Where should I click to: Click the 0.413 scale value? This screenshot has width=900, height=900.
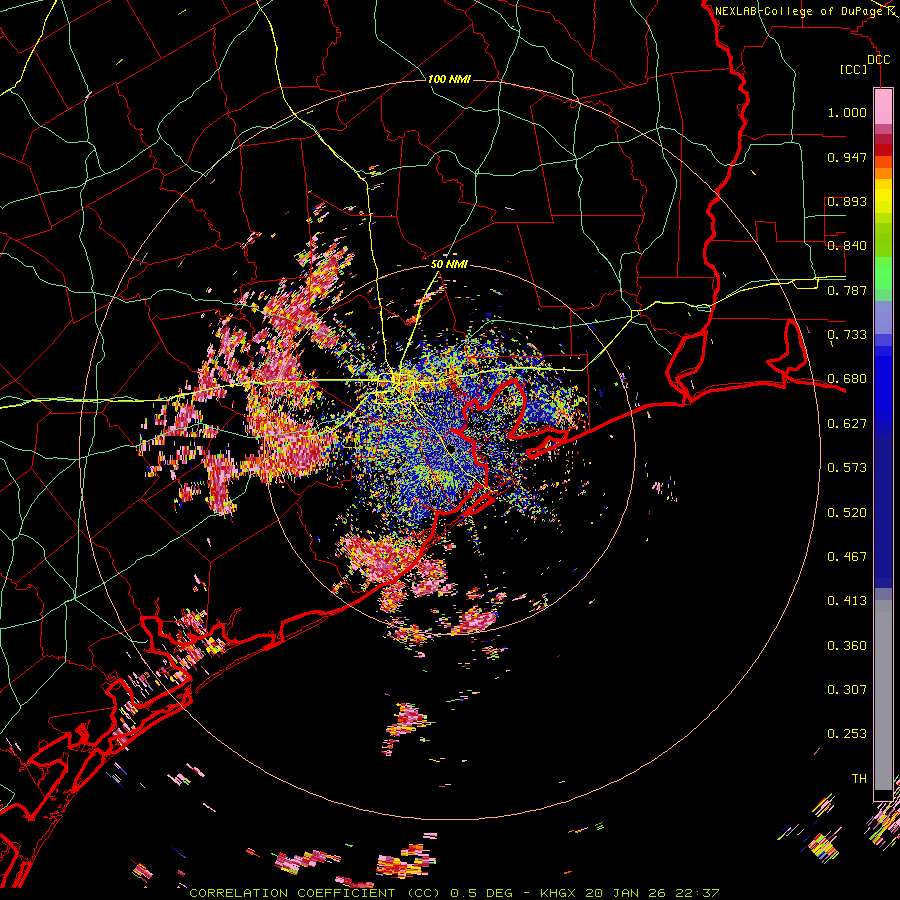tap(847, 601)
